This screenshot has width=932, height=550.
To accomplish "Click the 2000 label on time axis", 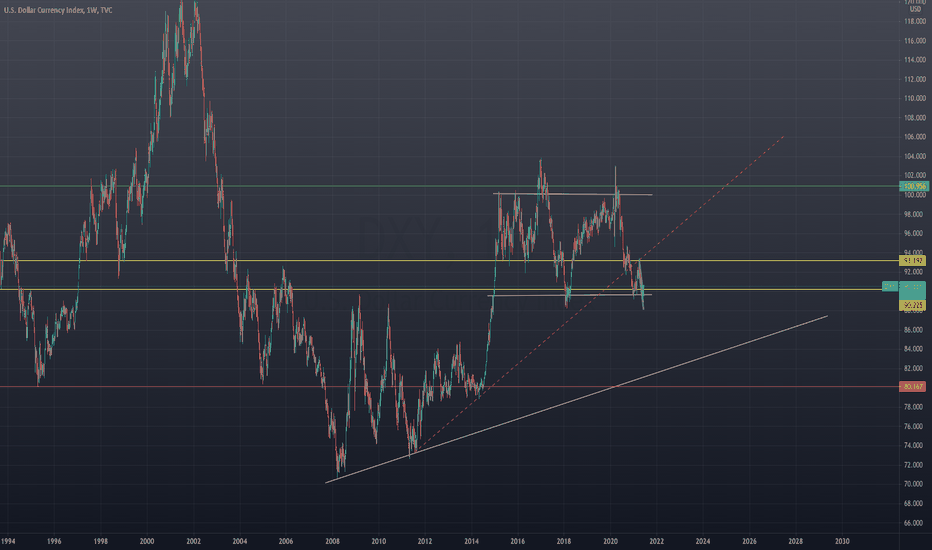I will click(147, 541).
